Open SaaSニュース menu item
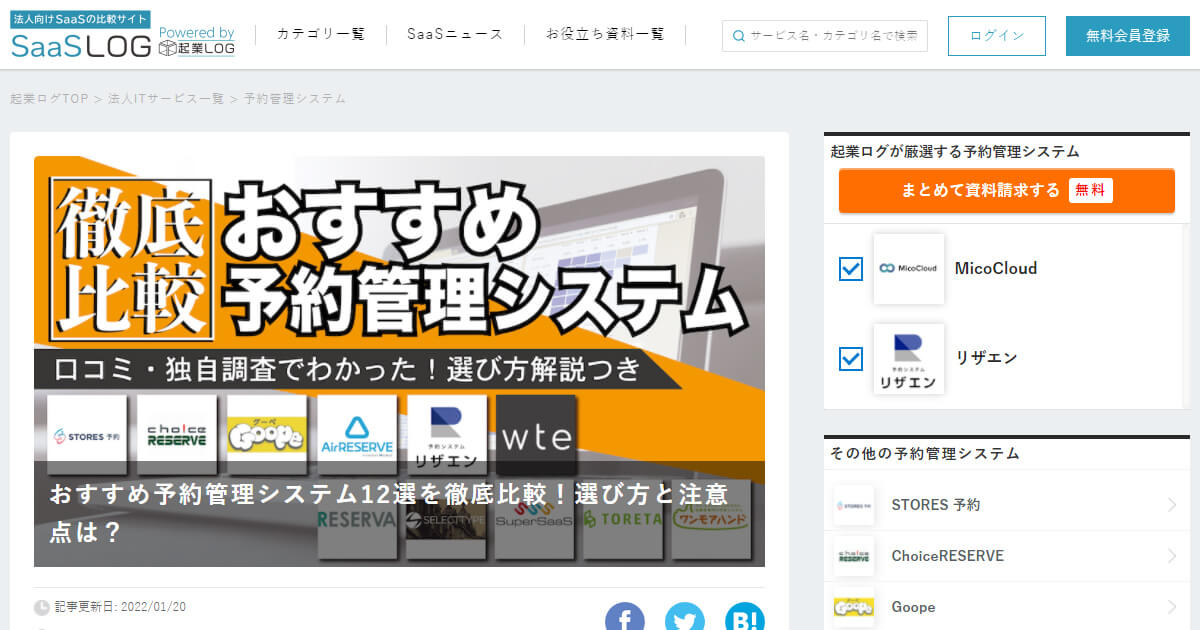The width and height of the screenshot is (1200, 630). [455, 34]
